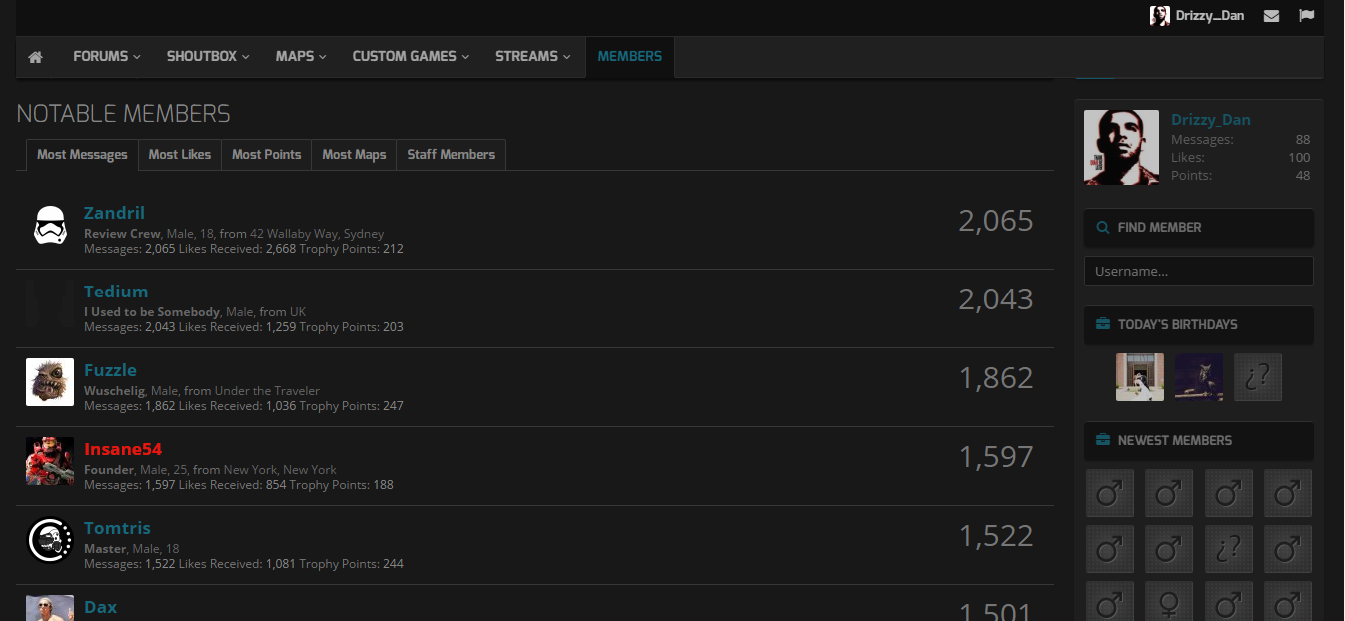Open the inbox envelope icon
Viewport: 1345px width, 621px height.
pyautogui.click(x=1271, y=16)
